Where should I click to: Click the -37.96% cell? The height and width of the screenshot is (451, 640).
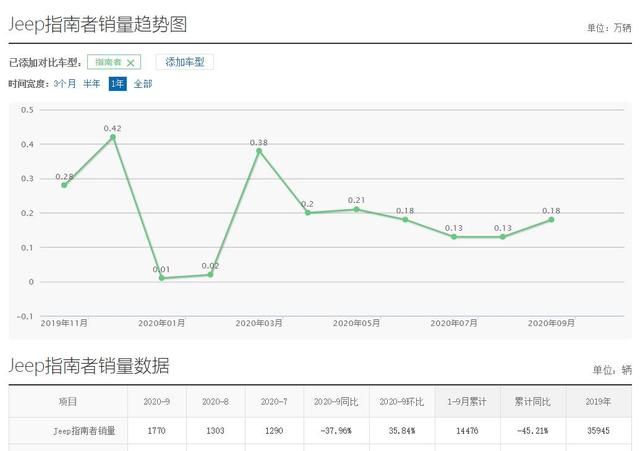click(336, 431)
